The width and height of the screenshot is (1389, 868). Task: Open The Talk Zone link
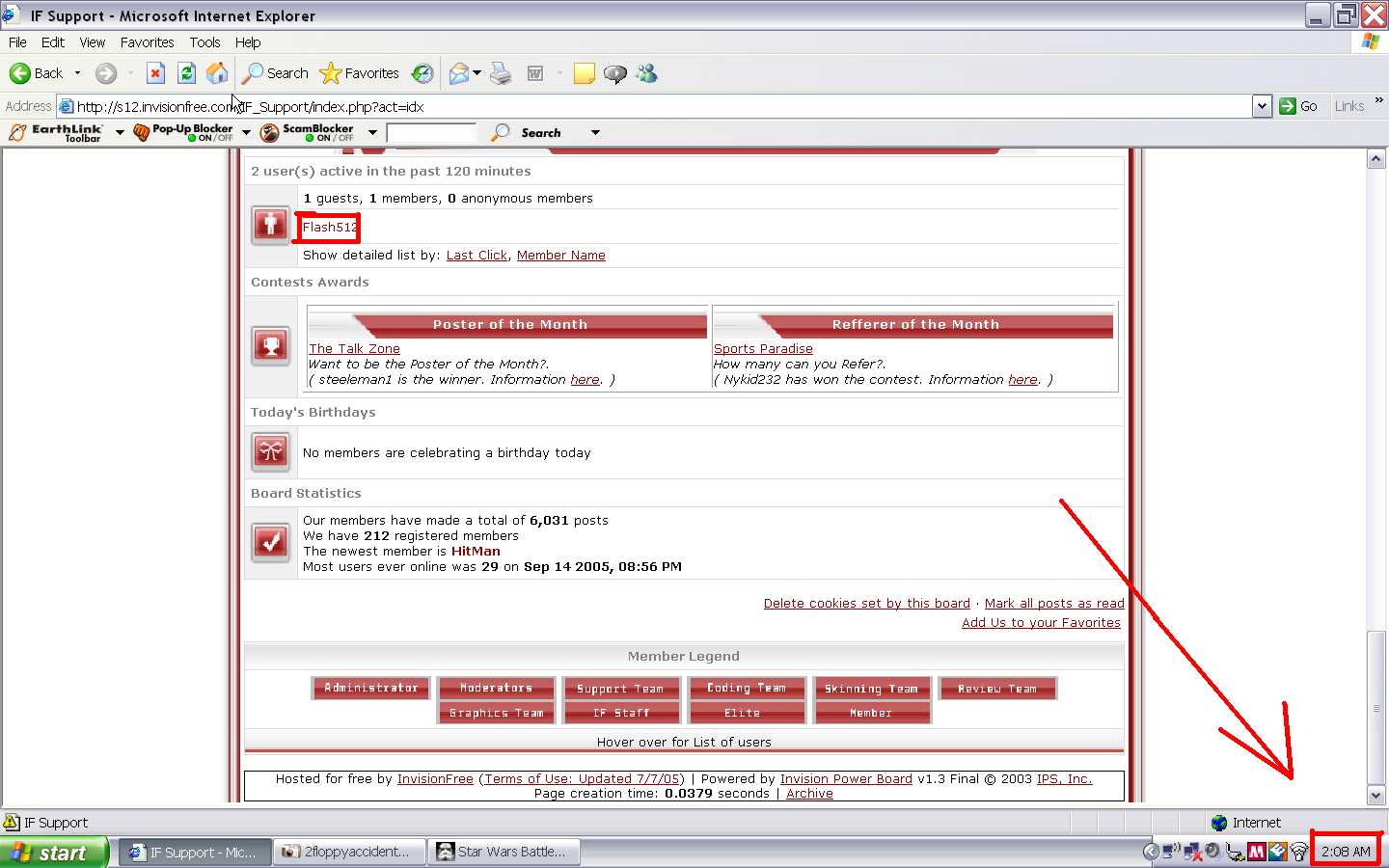[354, 349]
